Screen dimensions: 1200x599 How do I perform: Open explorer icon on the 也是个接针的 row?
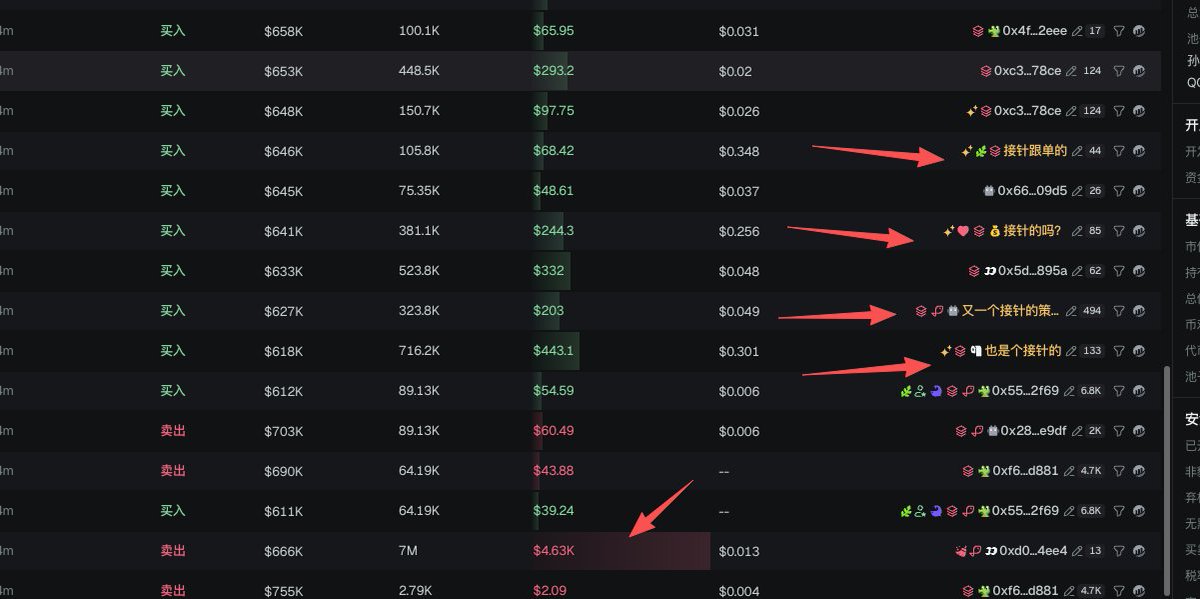[1139, 351]
